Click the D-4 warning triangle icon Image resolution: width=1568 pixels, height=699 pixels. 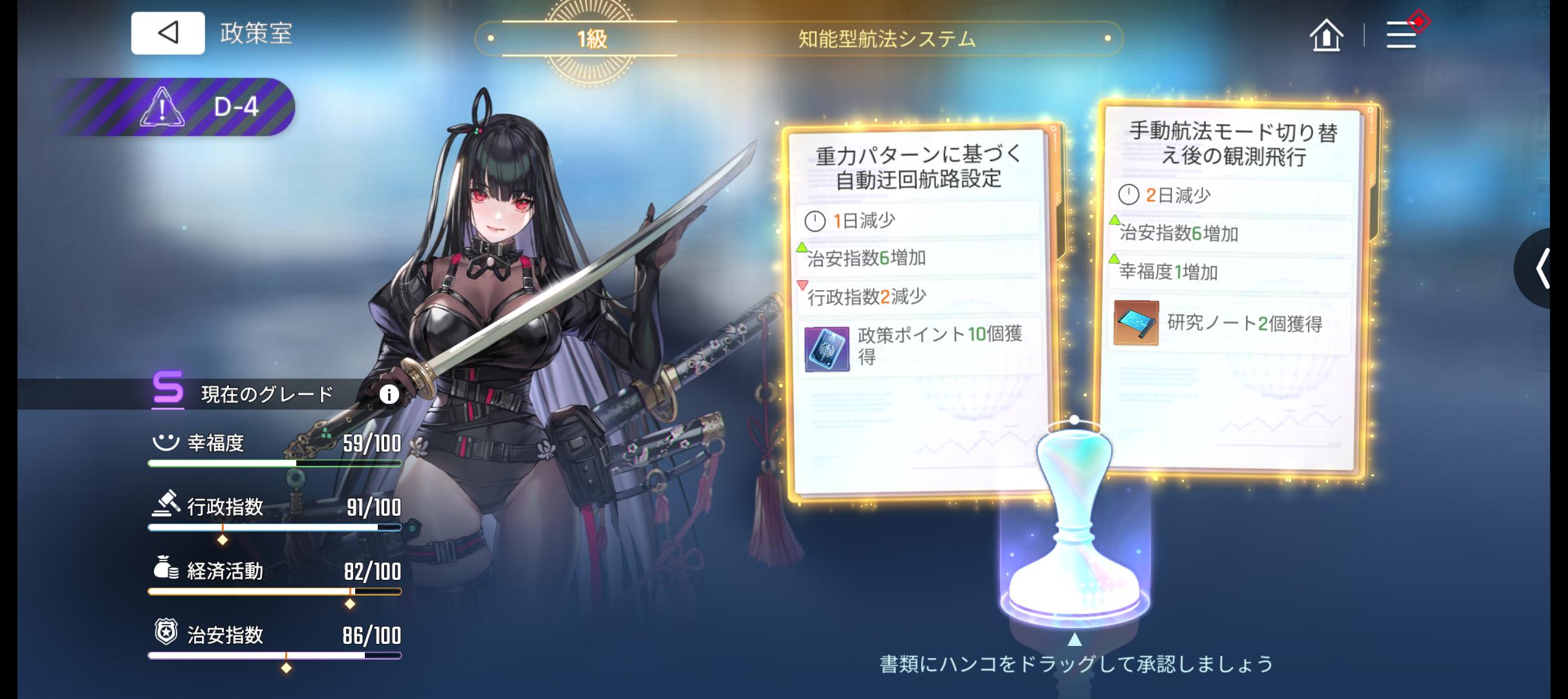(x=162, y=107)
